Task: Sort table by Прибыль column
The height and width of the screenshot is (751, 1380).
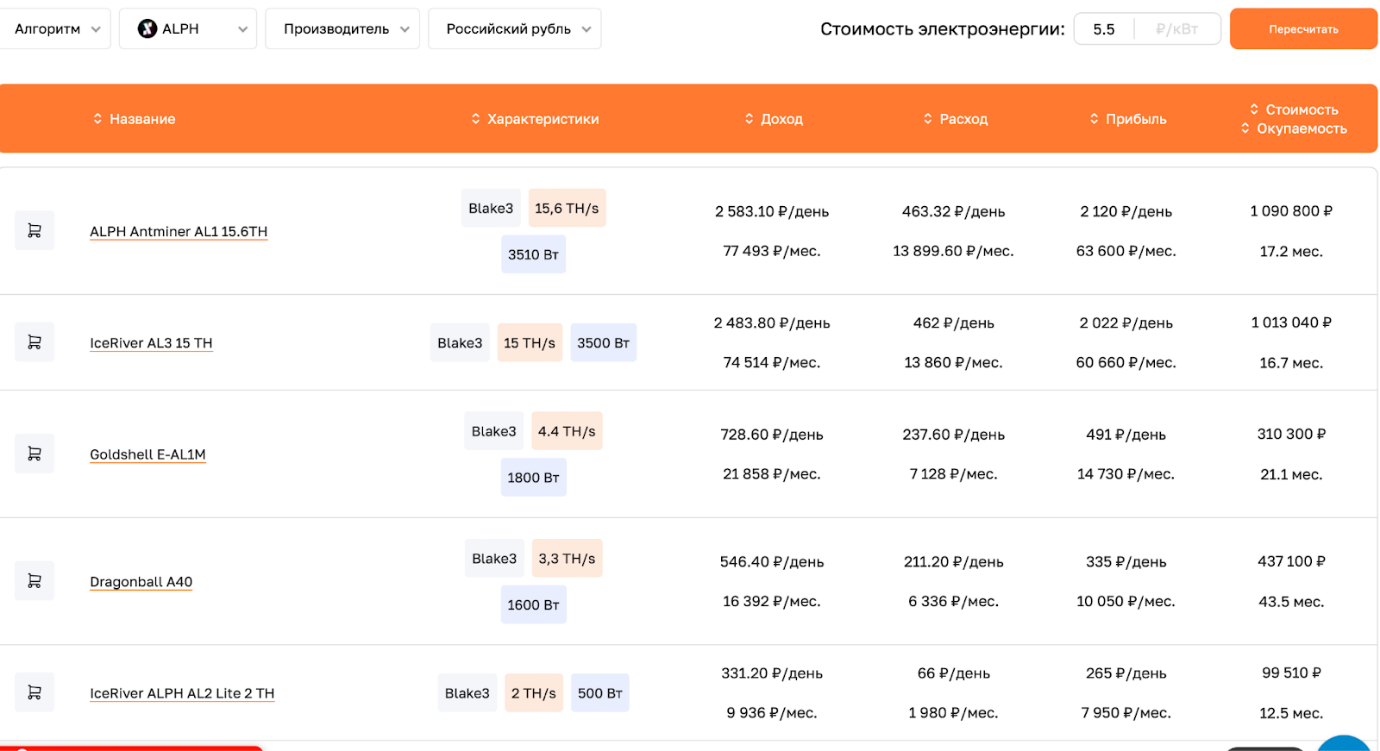Action: (1128, 119)
